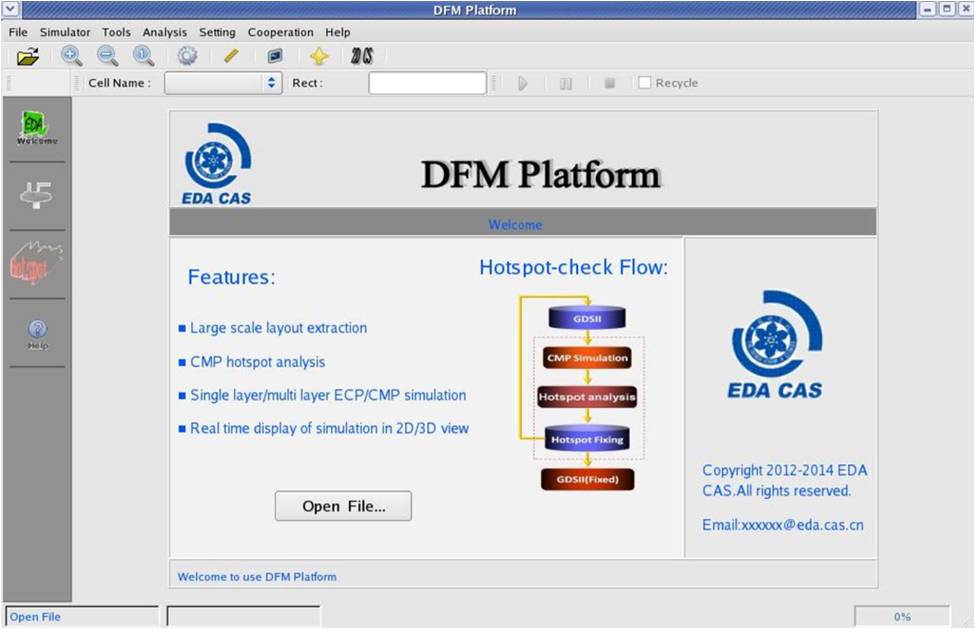Open file via the folder toolbar icon
The image size is (975, 629).
tap(28, 57)
